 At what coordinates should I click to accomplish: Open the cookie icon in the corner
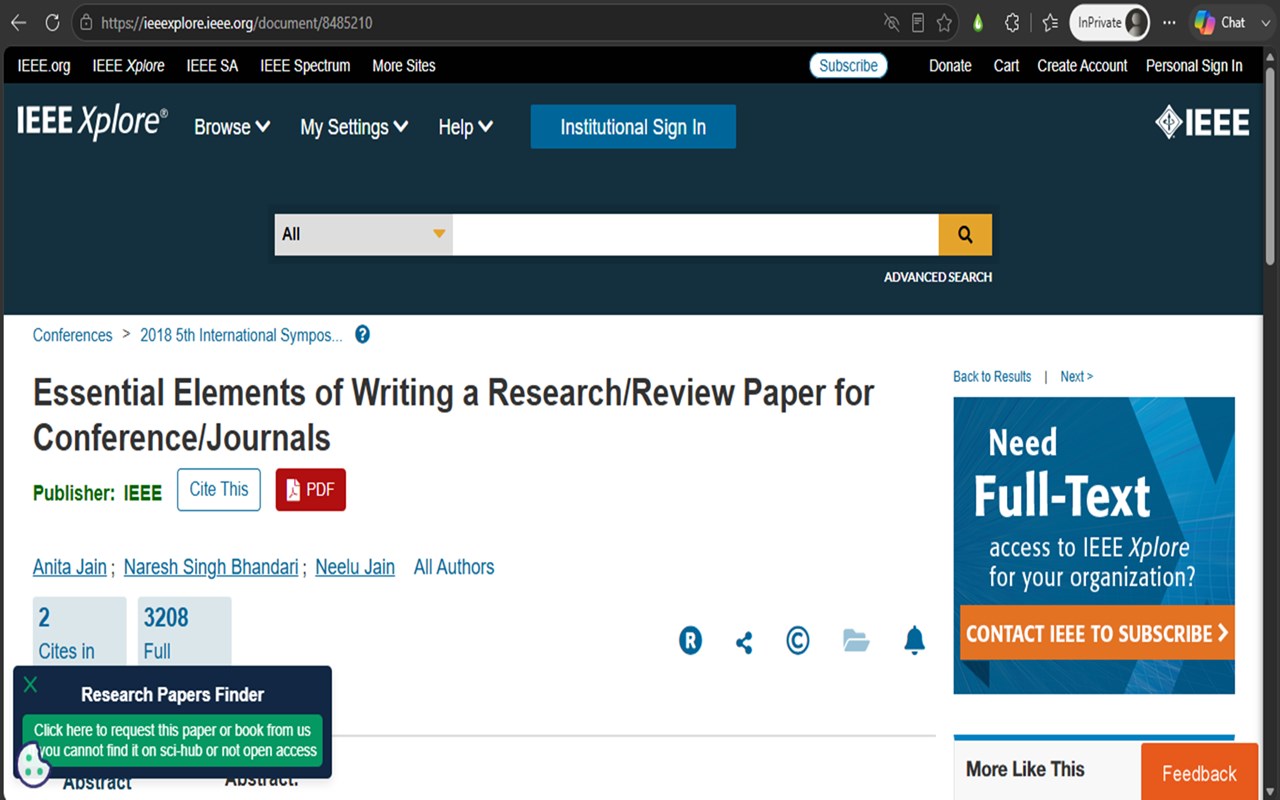tap(33, 767)
